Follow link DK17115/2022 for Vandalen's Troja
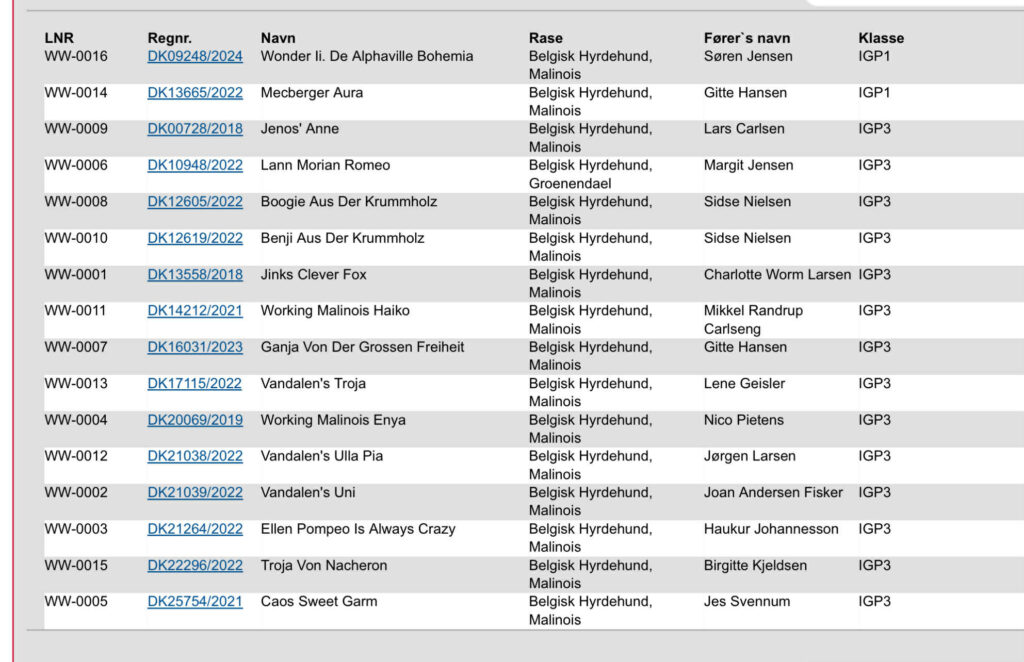The width and height of the screenshot is (1024, 662). point(195,384)
